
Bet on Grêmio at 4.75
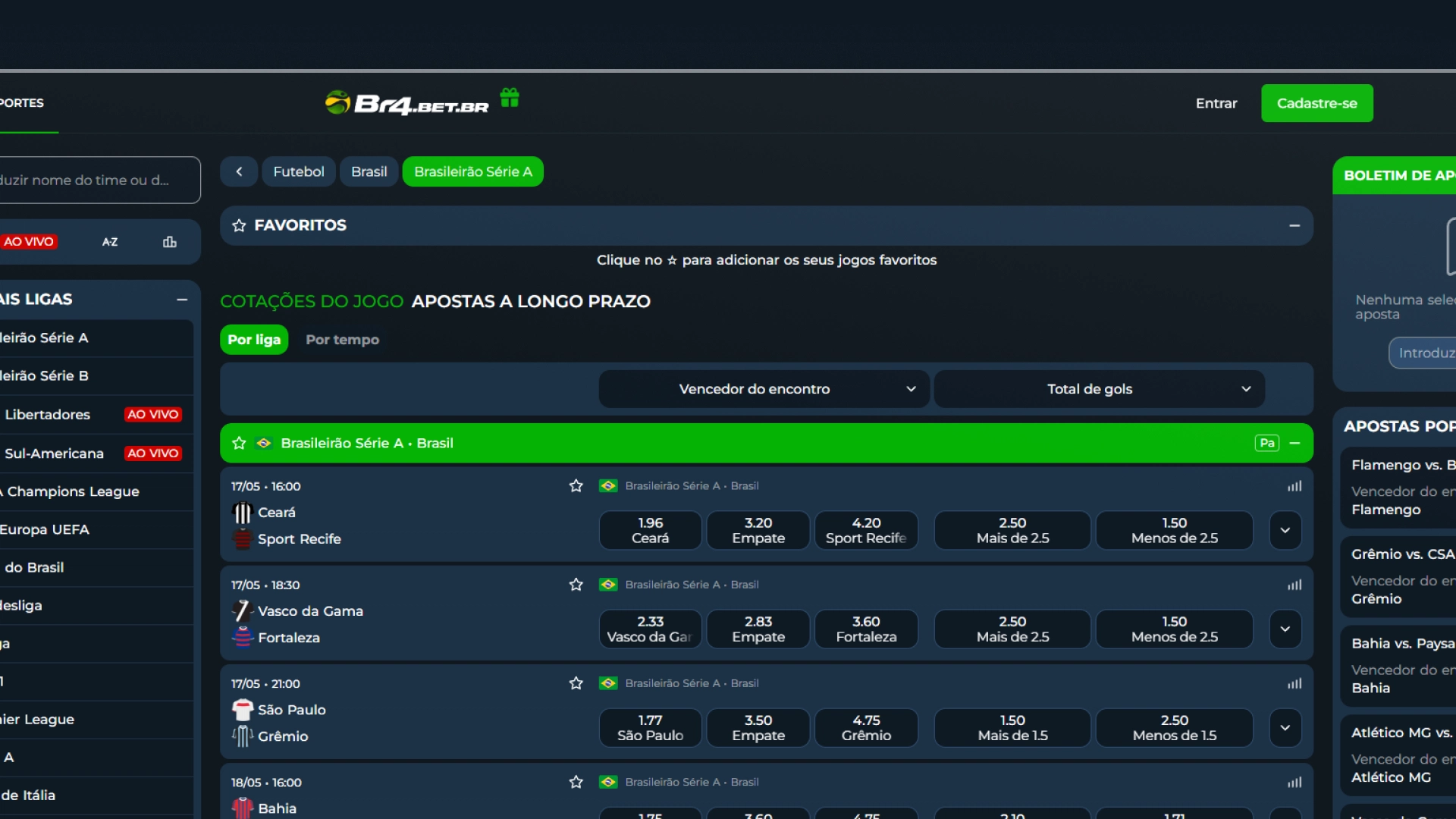(x=866, y=727)
